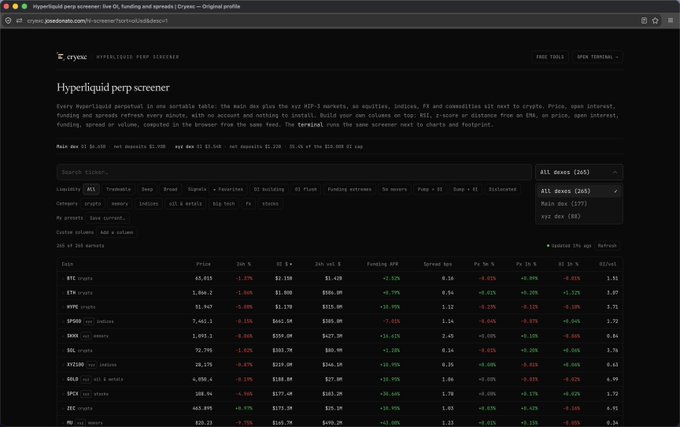Filter by 'oil & metals' category
Viewport: 680px width, 427px height.
(185, 204)
